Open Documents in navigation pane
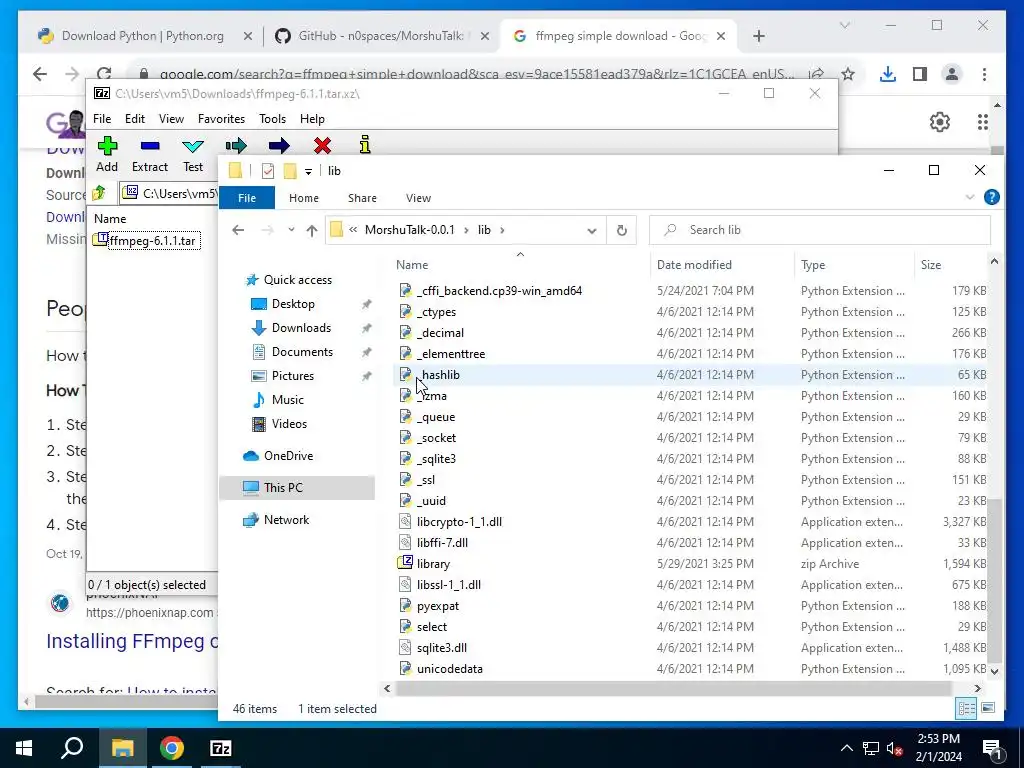Screen dimensions: 1024x768 tap(302, 352)
